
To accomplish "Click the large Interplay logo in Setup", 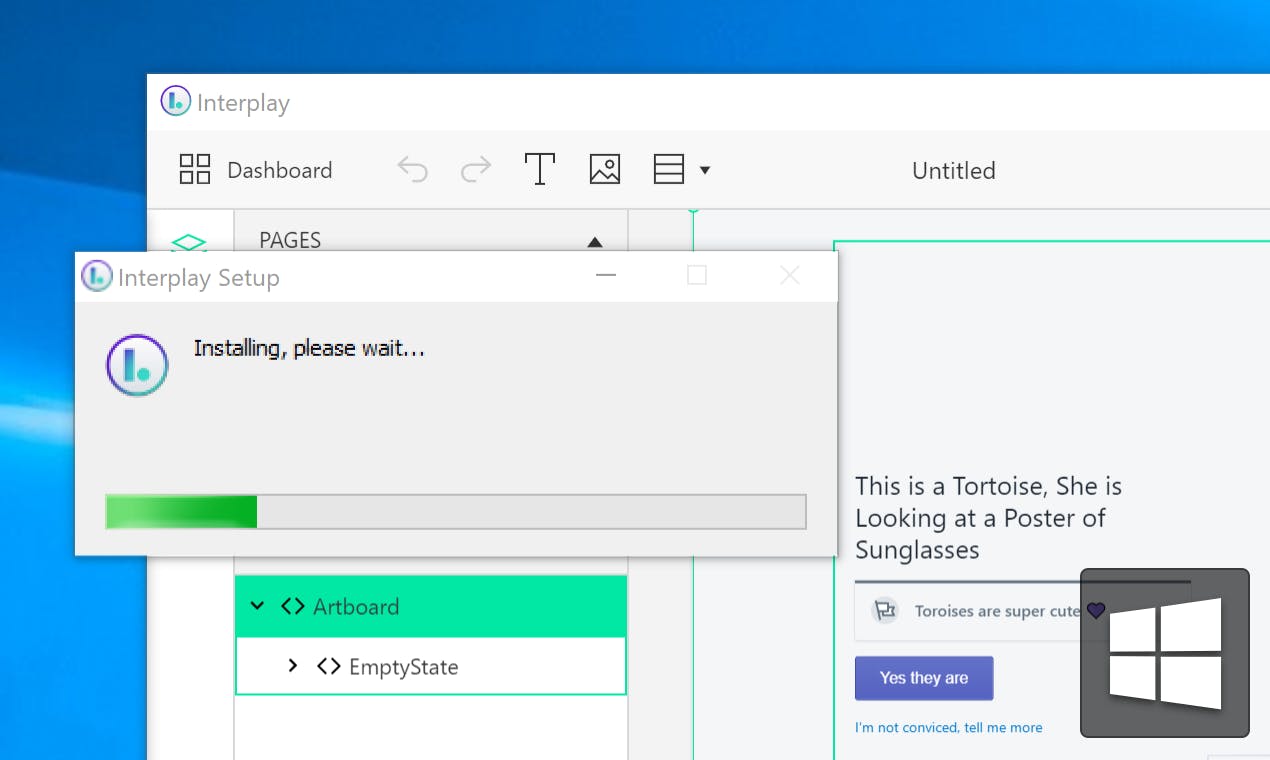I will 137,365.
